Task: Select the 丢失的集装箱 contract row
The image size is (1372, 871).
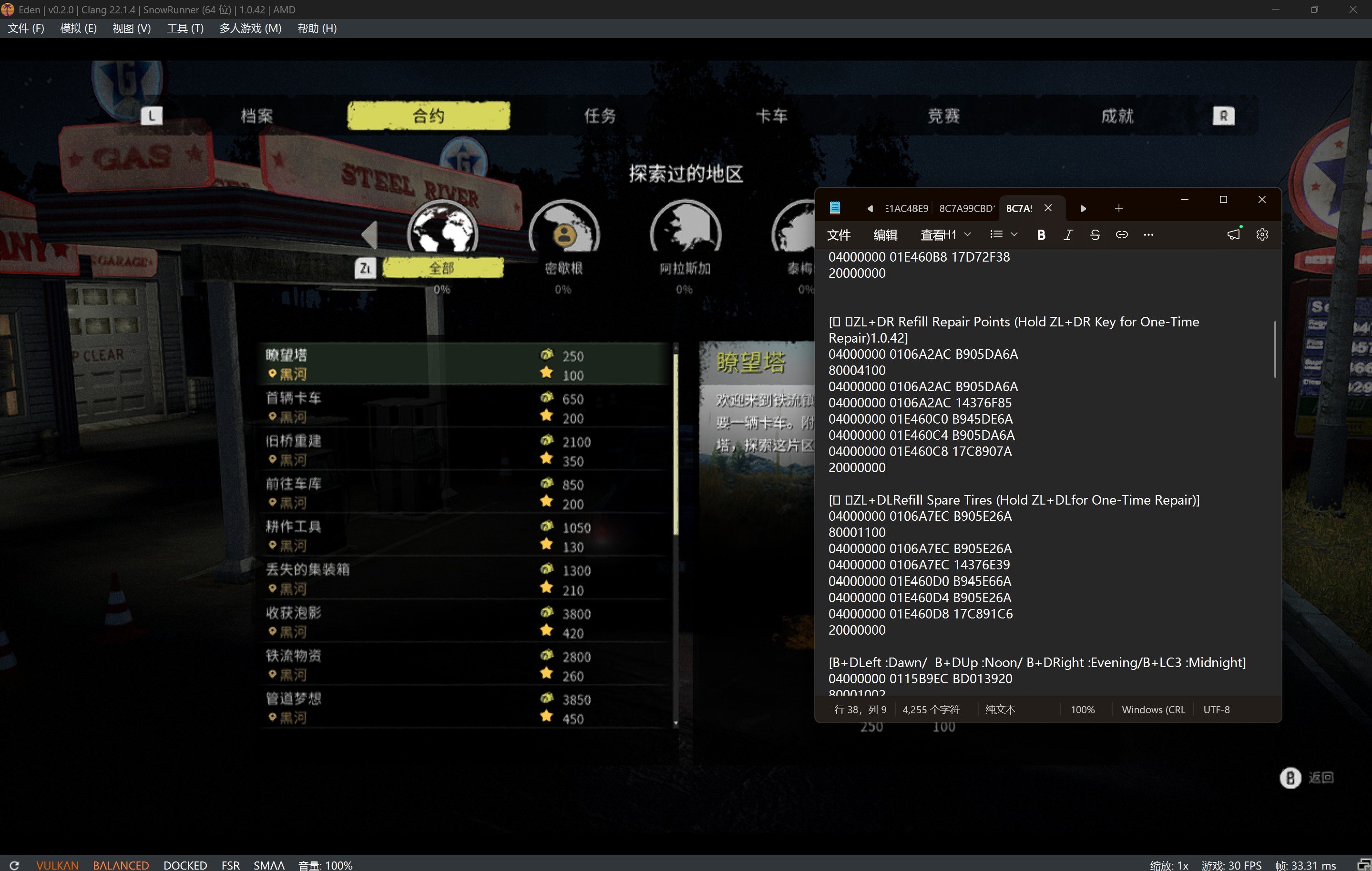Action: point(465,579)
